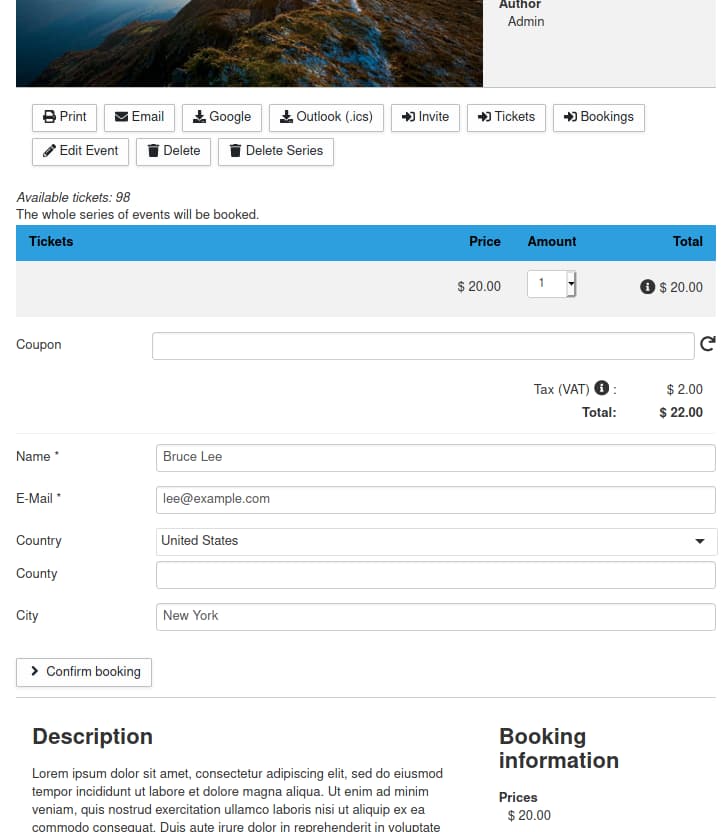
Task: Open the Tickets page
Action: coord(506,117)
